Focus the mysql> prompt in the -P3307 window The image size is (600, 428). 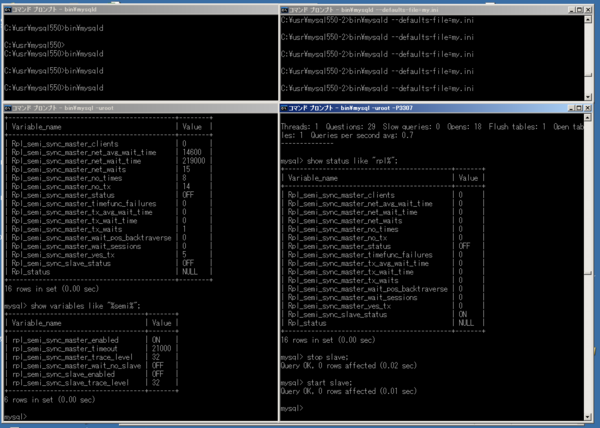point(292,408)
